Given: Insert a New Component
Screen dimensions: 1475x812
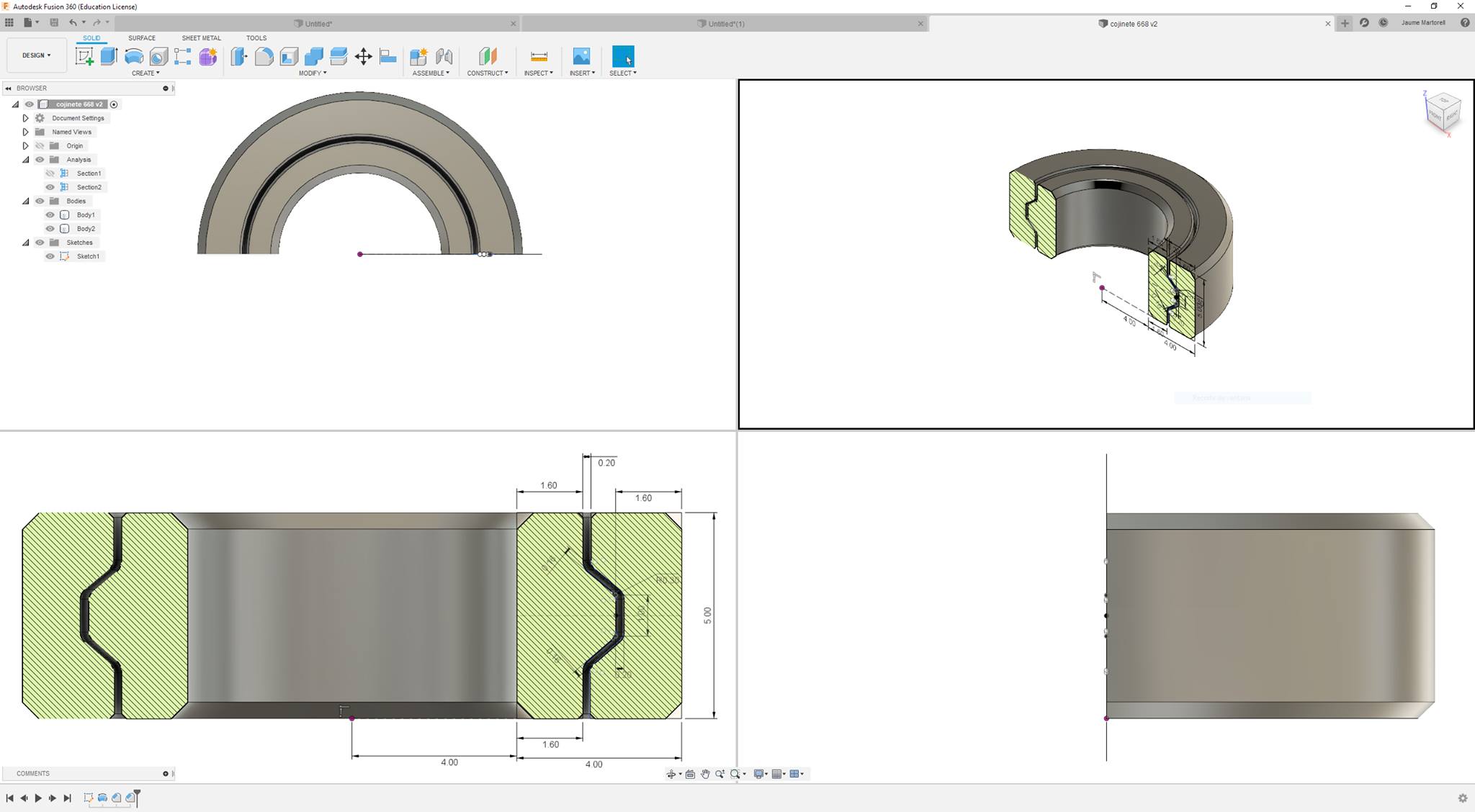Looking at the screenshot, I should (418, 56).
